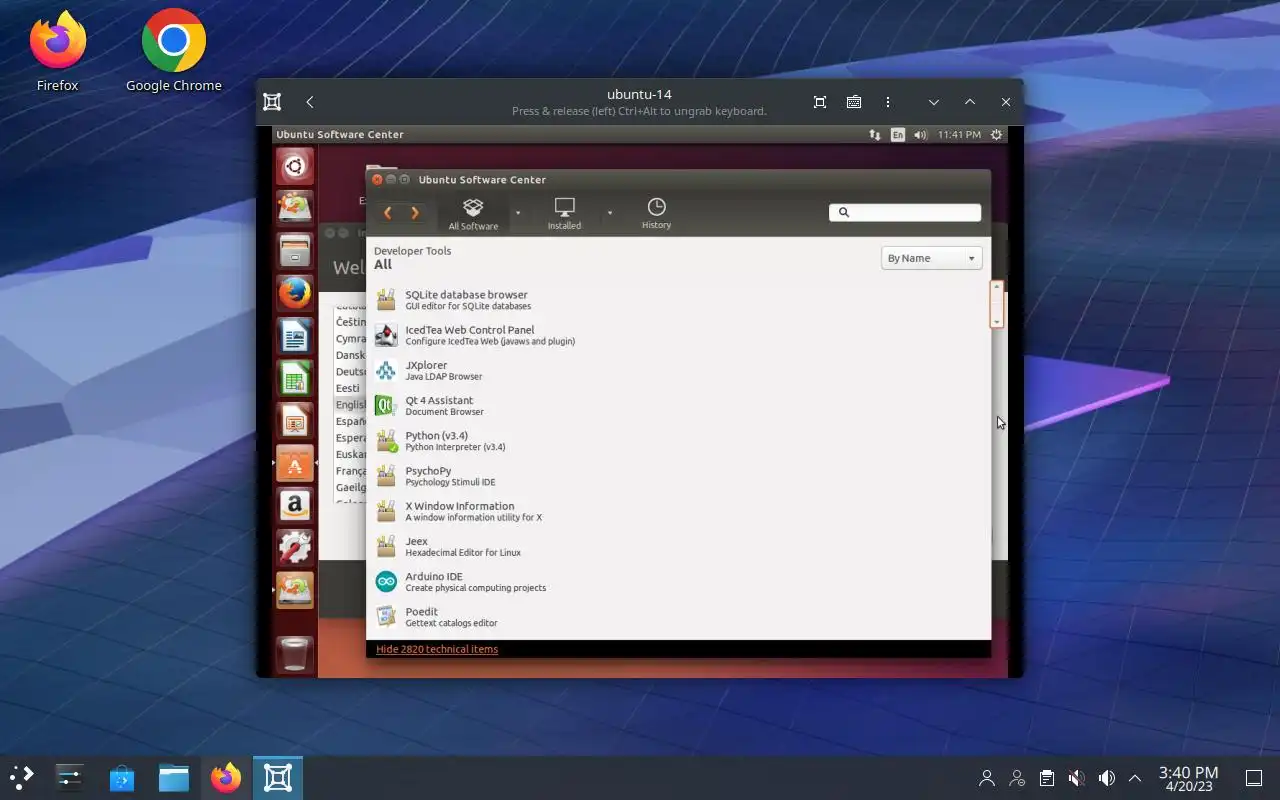Open LibreOffice Writer in the launcher
This screenshot has width=1280, height=800.
(294, 335)
